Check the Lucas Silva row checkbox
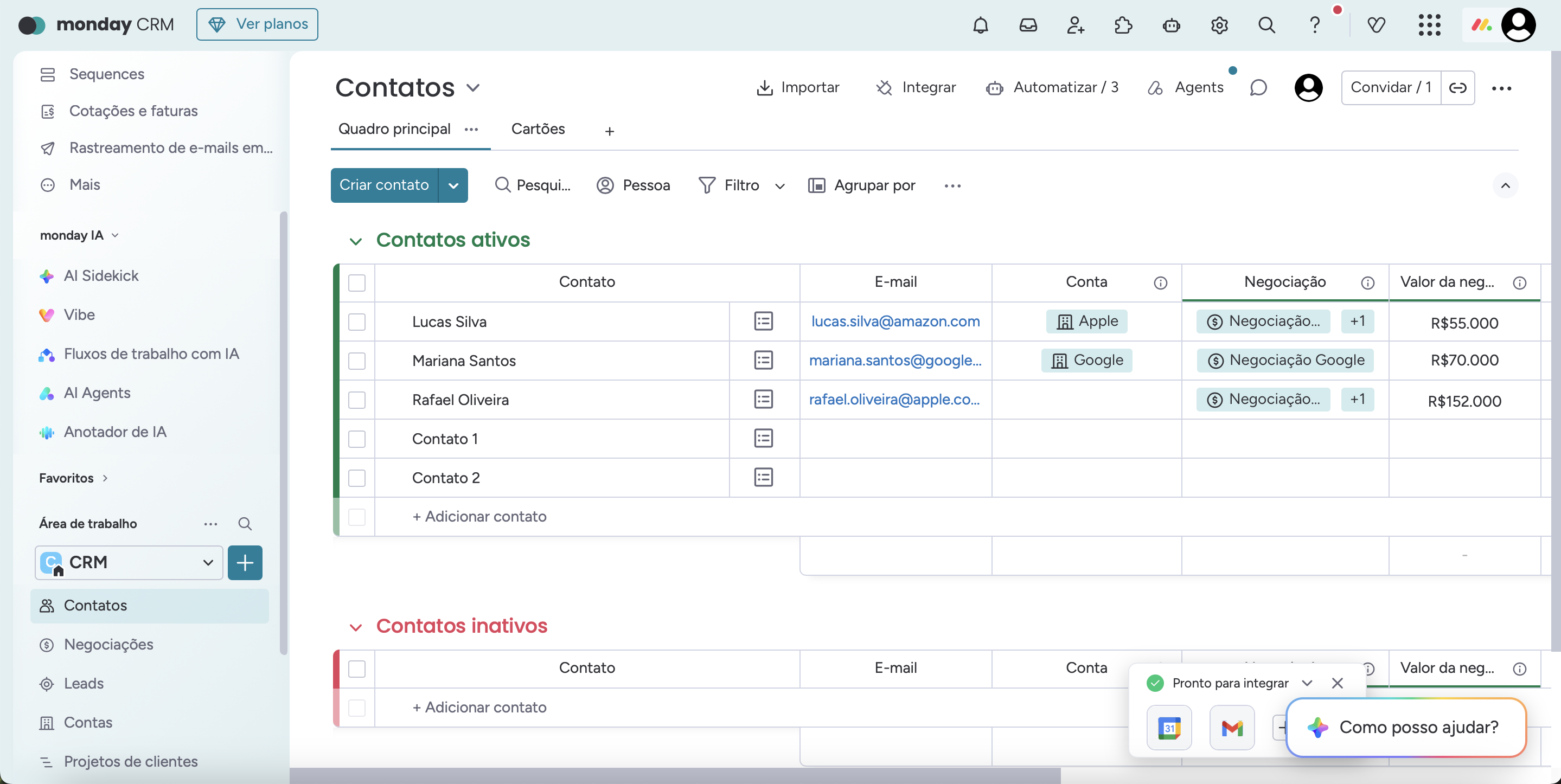Viewport: 1561px width, 784px height. 357,322
